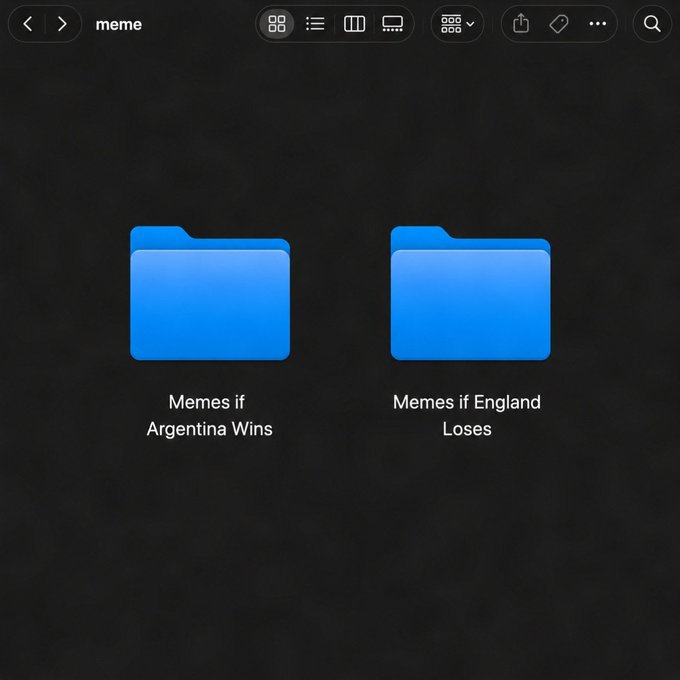Select the Memes if Argentina Wins folder icon
The height and width of the screenshot is (680, 680).
pyautogui.click(x=210, y=293)
